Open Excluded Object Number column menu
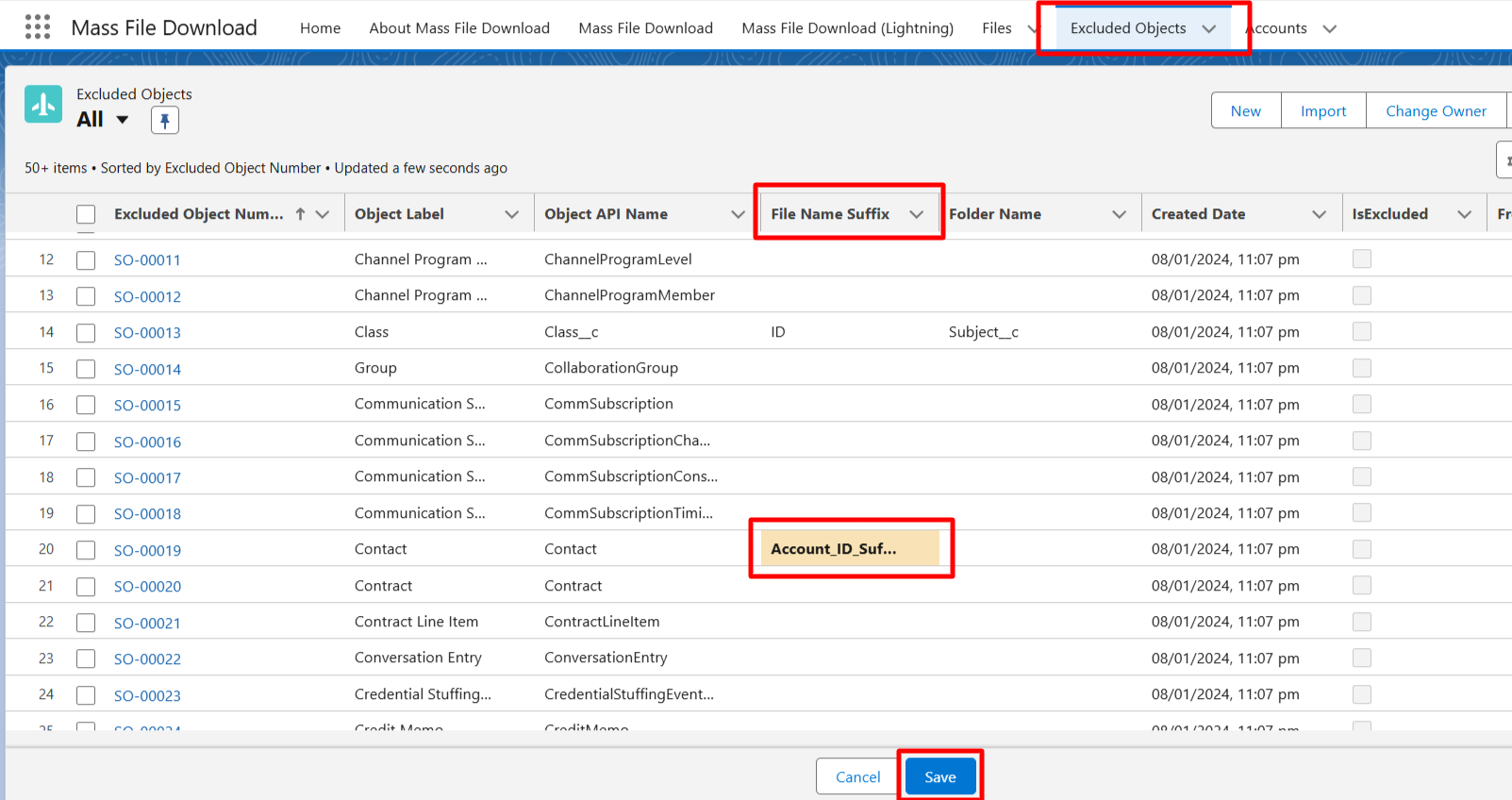This screenshot has width=1512, height=800. (323, 214)
